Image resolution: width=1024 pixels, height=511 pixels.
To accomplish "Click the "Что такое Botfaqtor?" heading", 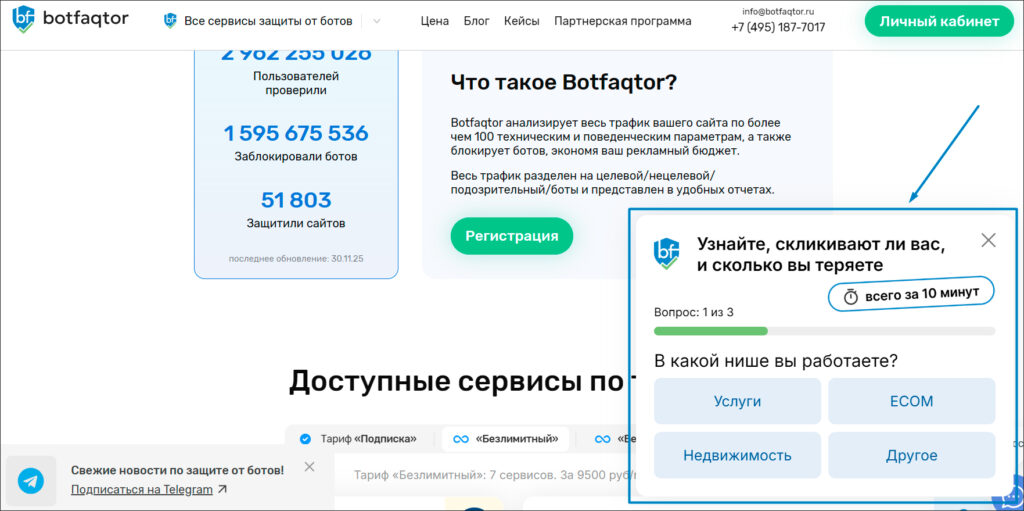I will point(564,83).
